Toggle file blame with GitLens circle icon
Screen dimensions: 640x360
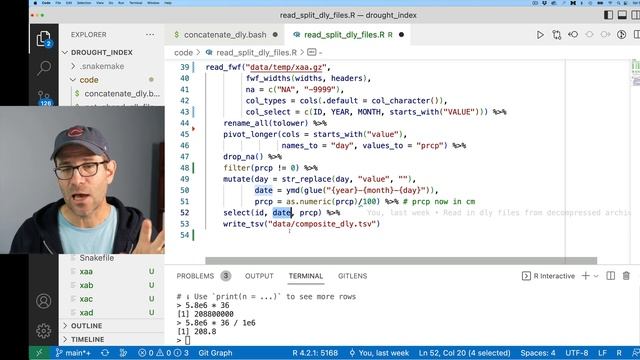tap(622, 35)
